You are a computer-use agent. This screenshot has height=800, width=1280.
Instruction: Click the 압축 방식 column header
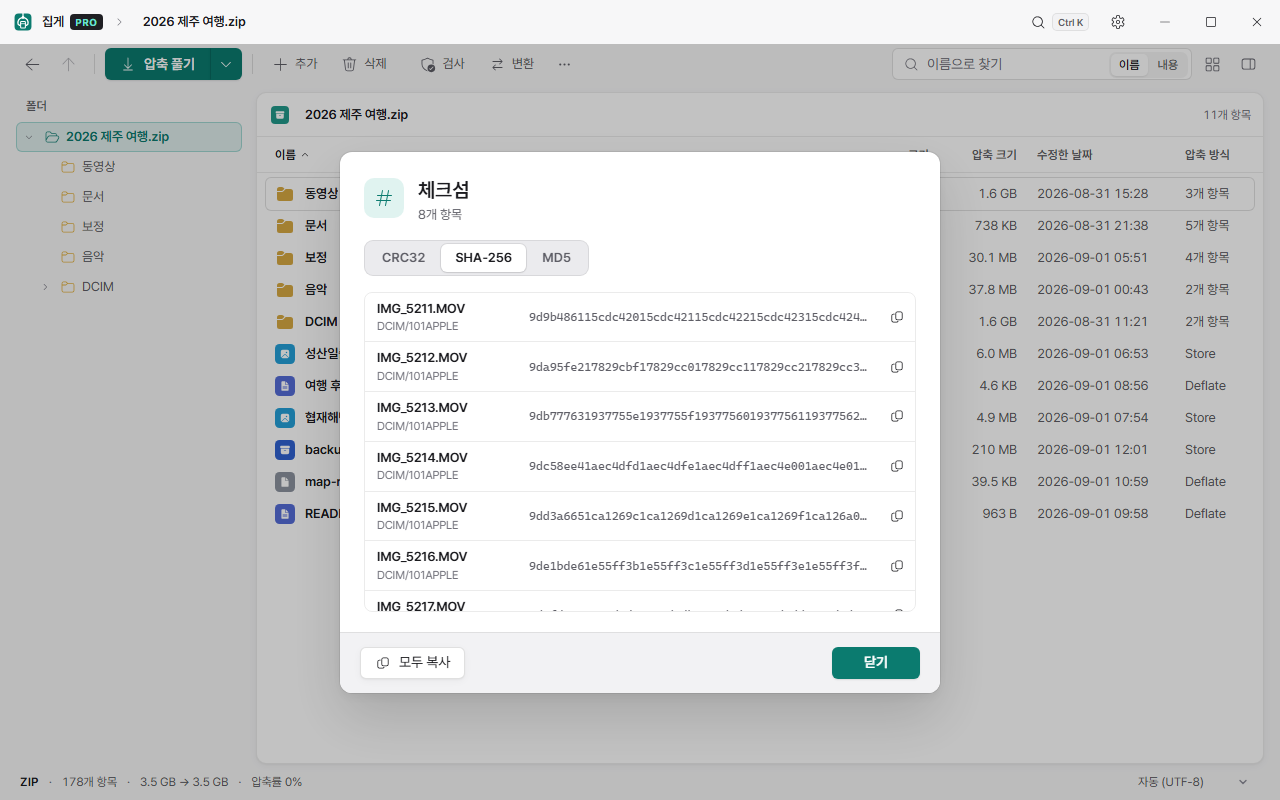[x=1207, y=155]
